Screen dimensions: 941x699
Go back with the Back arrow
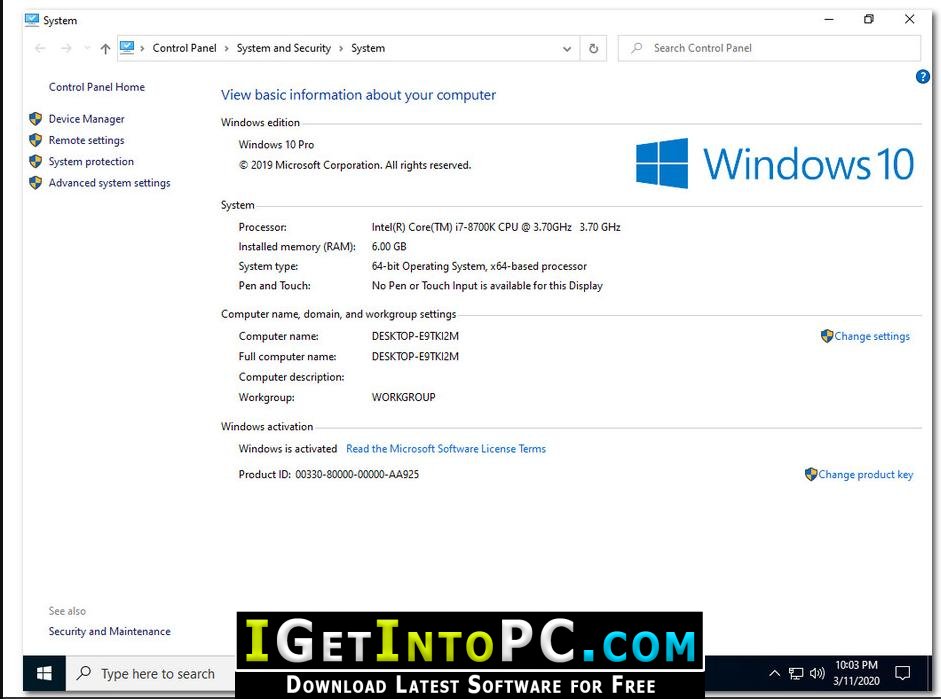(x=40, y=49)
